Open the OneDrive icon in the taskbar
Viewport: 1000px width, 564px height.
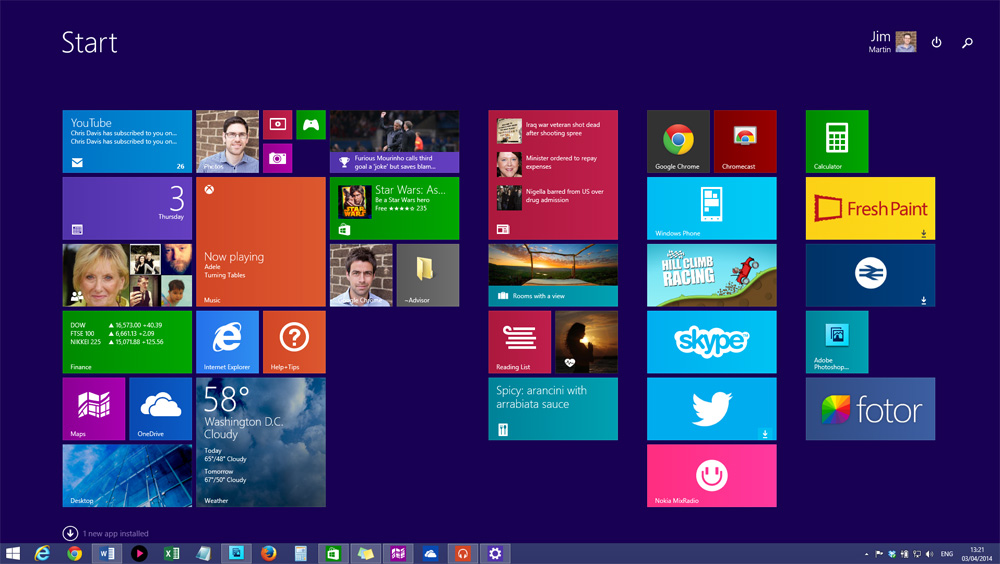(430, 553)
